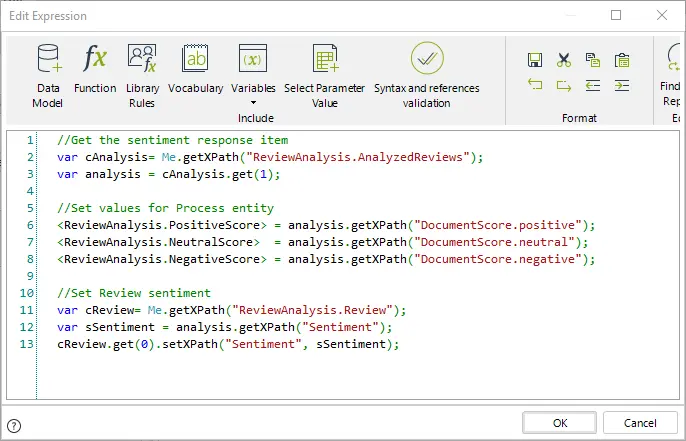686x441 pixels.
Task: Run Syntax and references validation
Action: [427, 76]
